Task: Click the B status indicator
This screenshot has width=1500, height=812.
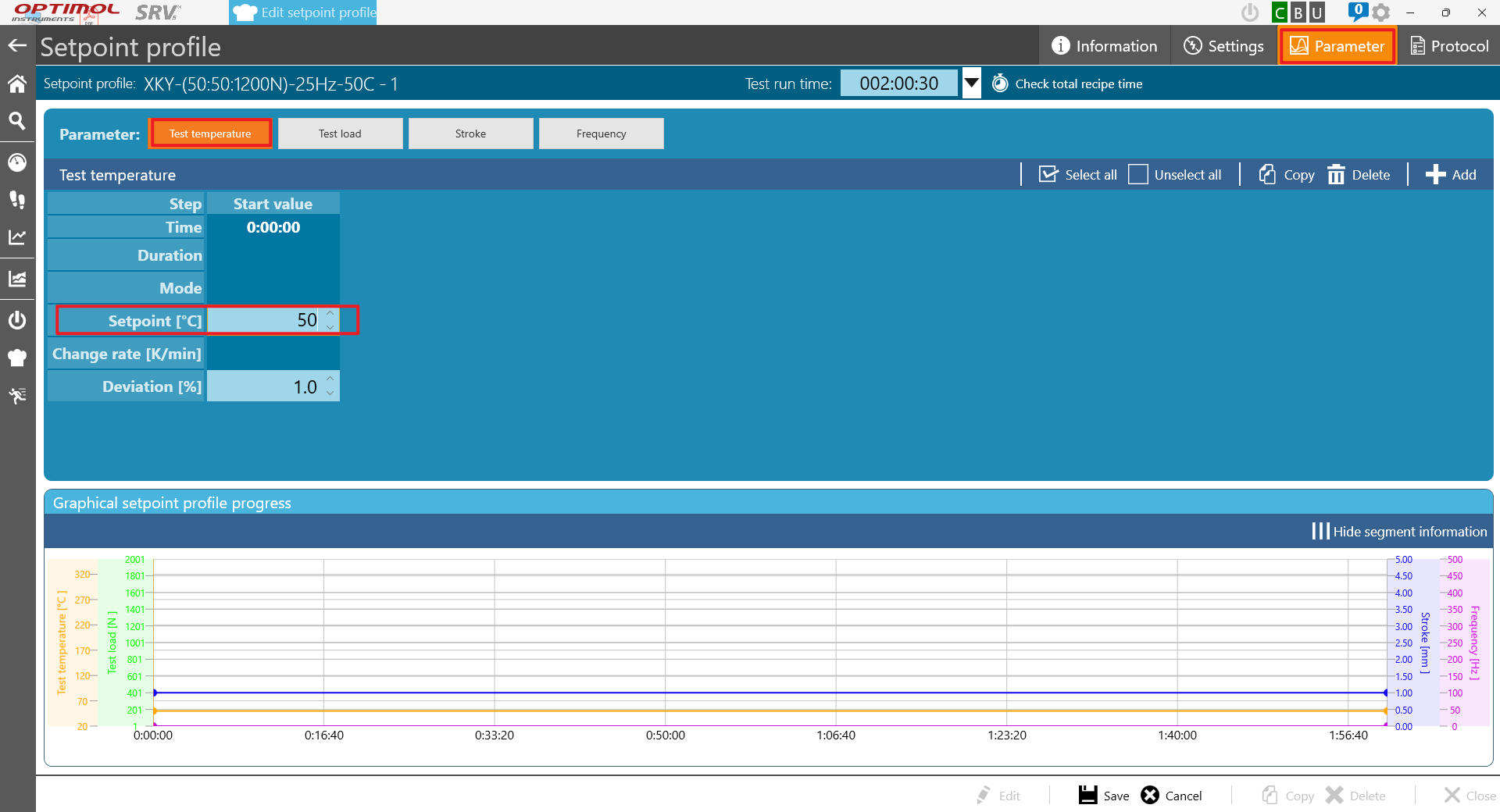Action: tap(1298, 12)
